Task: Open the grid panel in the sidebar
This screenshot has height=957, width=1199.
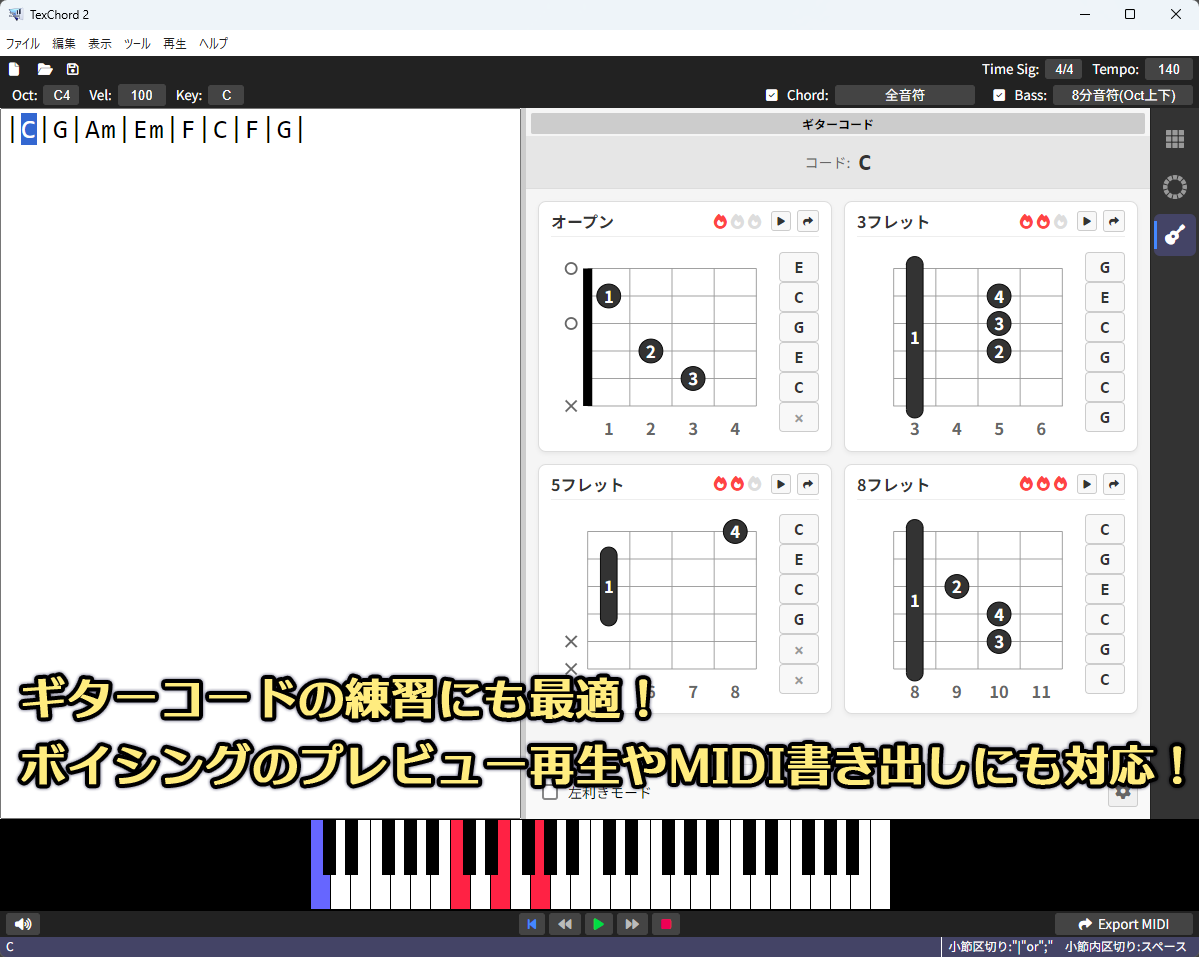Action: tap(1175, 139)
